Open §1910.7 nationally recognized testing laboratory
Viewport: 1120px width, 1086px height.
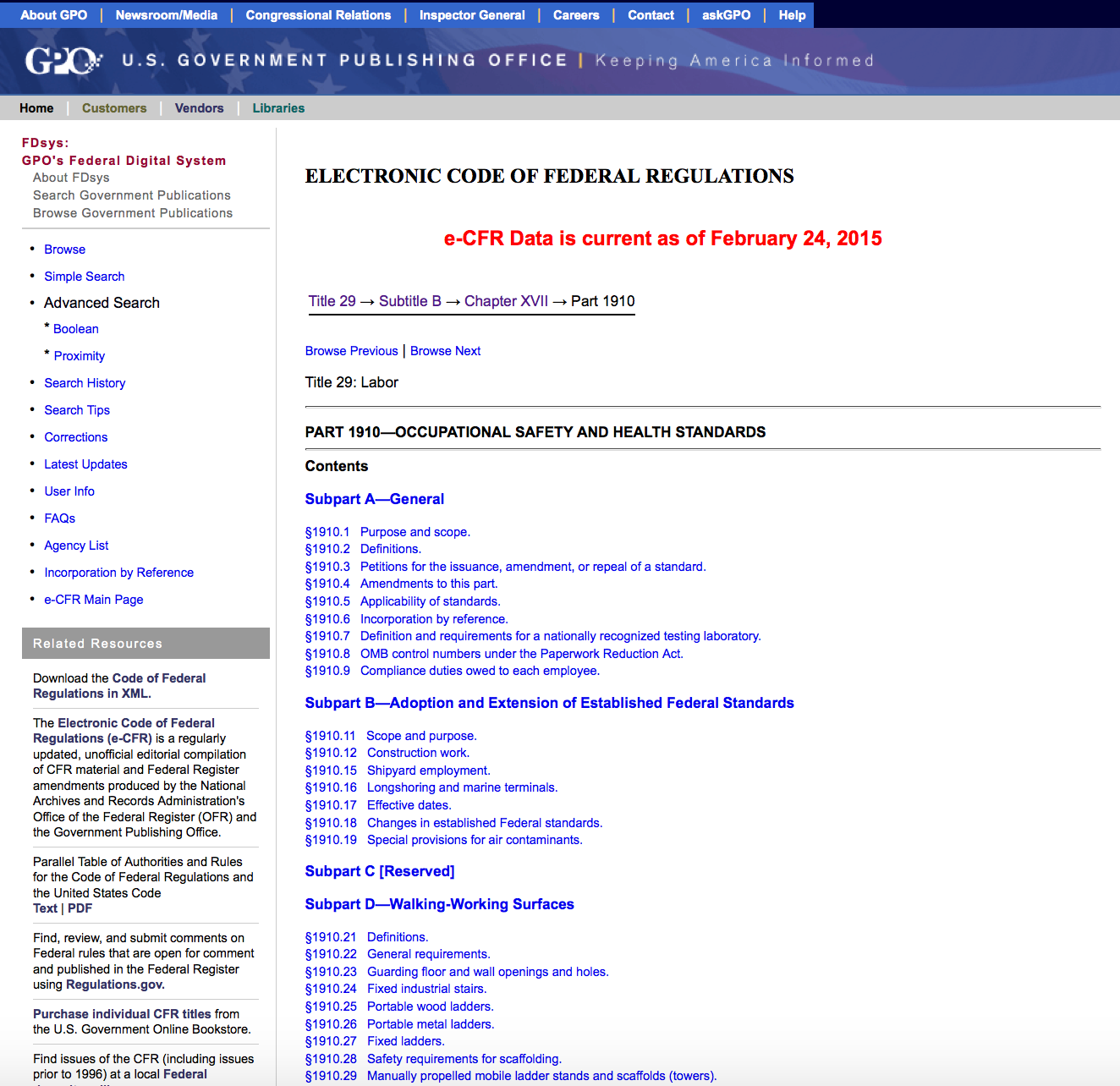533,636
